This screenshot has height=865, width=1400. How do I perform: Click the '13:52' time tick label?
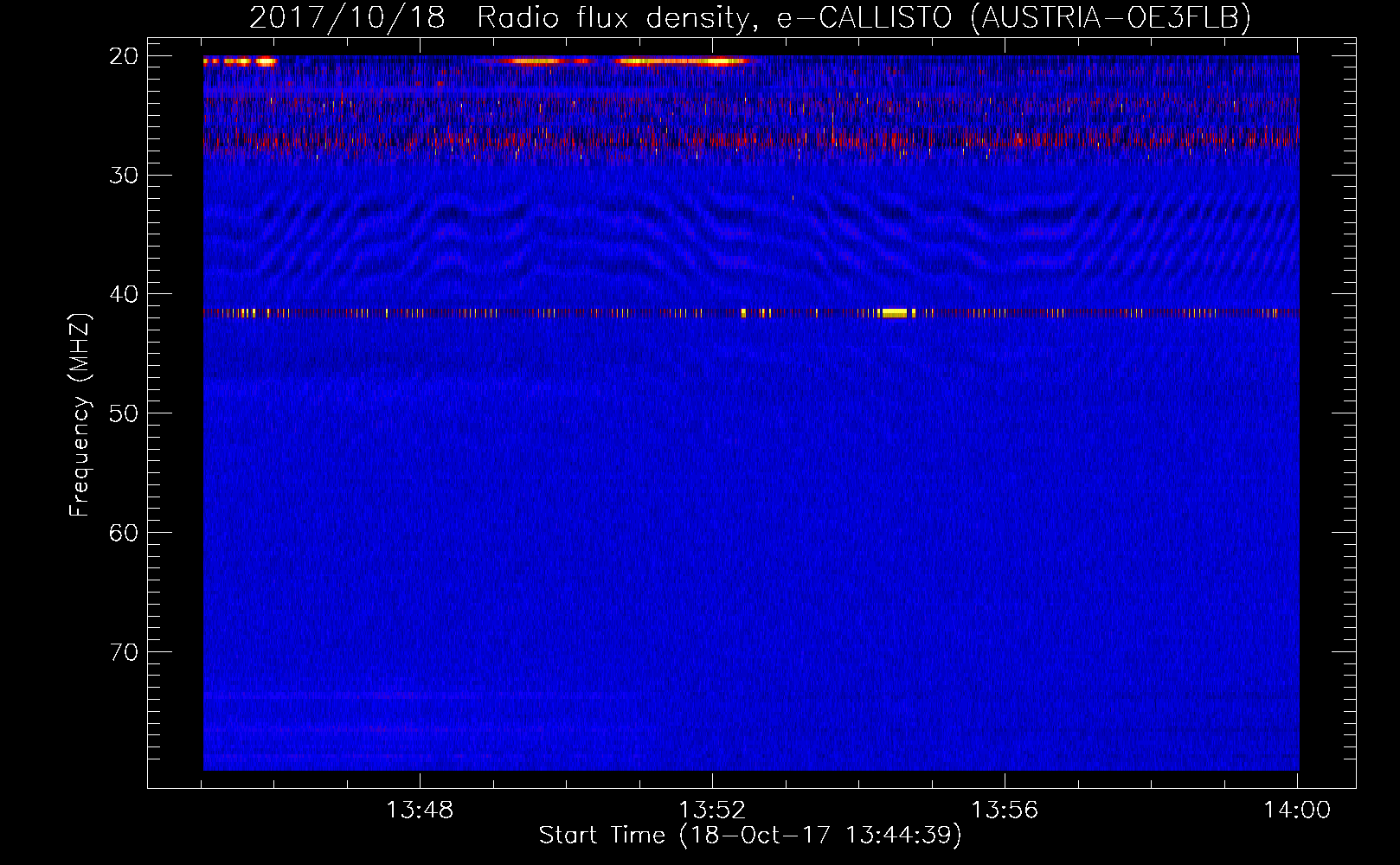[x=712, y=810]
